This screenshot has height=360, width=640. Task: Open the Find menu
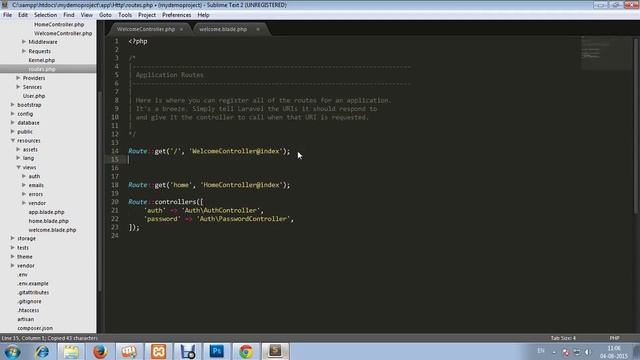(69, 15)
